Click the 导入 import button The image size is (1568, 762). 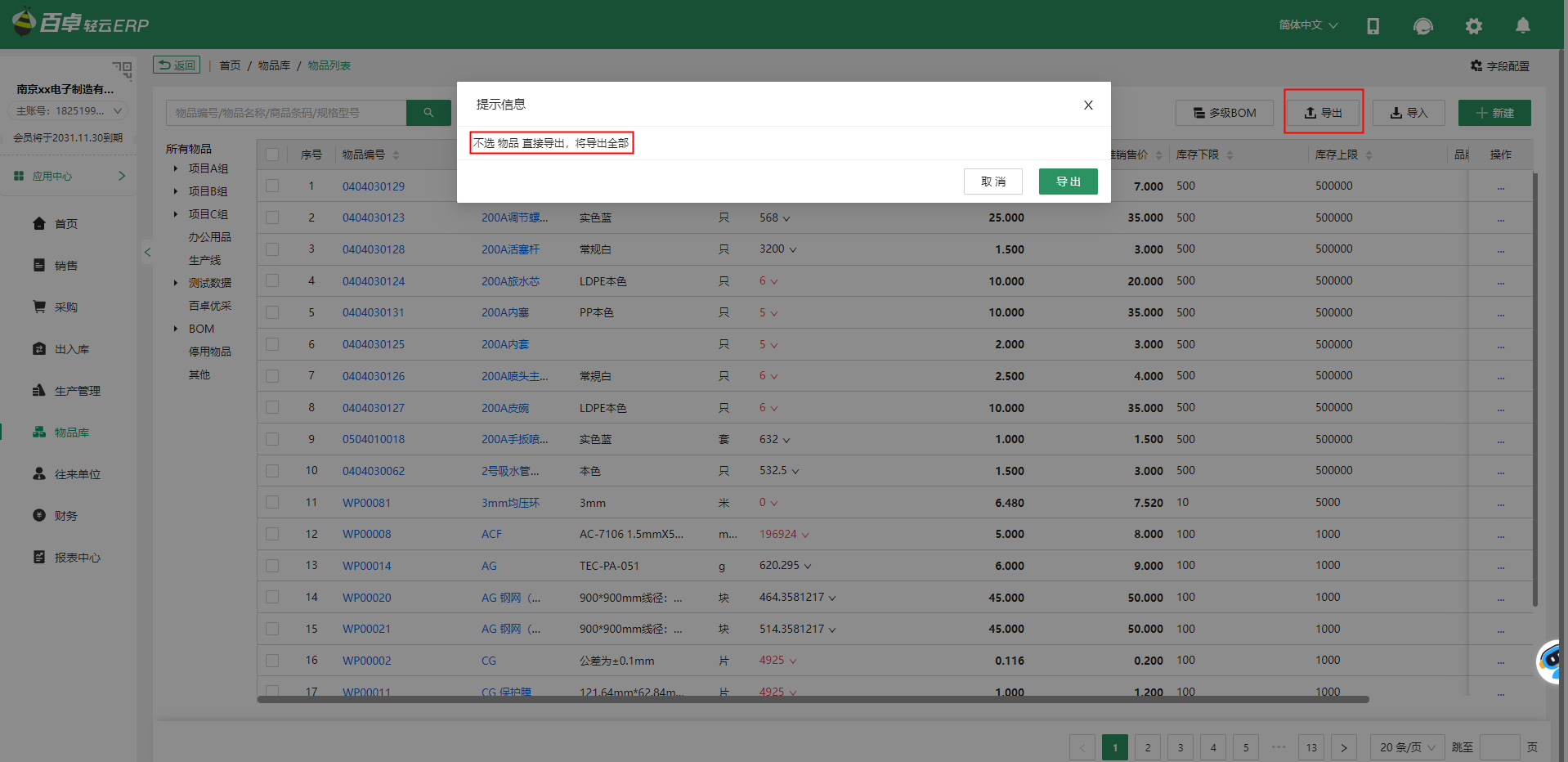click(x=1409, y=113)
